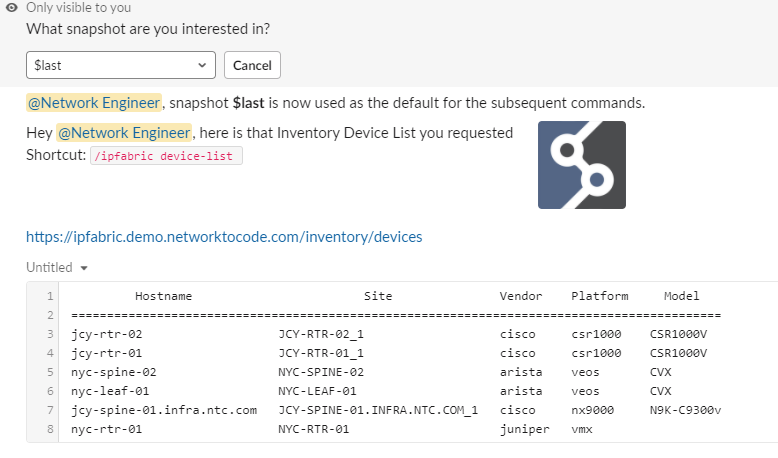The width and height of the screenshot is (778, 458).
Task: Click the nyc-spine-02 hostname entry
Action: 114,372
